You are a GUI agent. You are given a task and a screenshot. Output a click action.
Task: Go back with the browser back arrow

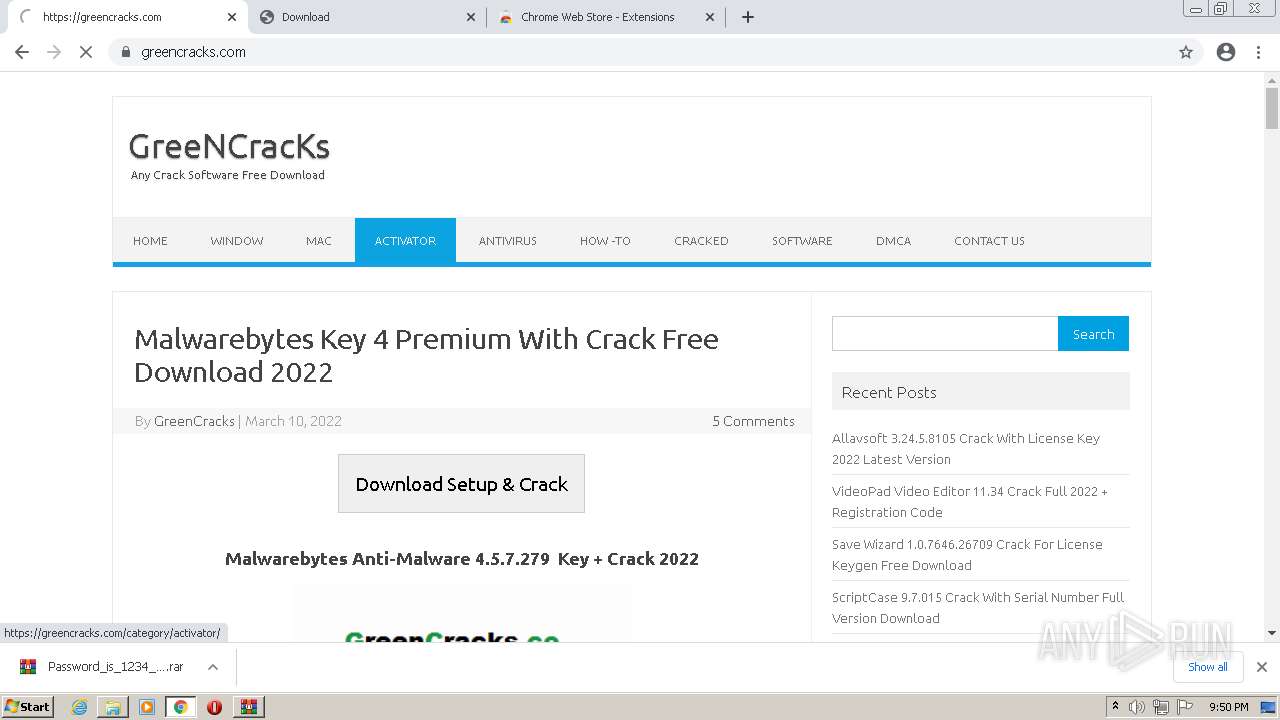coord(22,52)
